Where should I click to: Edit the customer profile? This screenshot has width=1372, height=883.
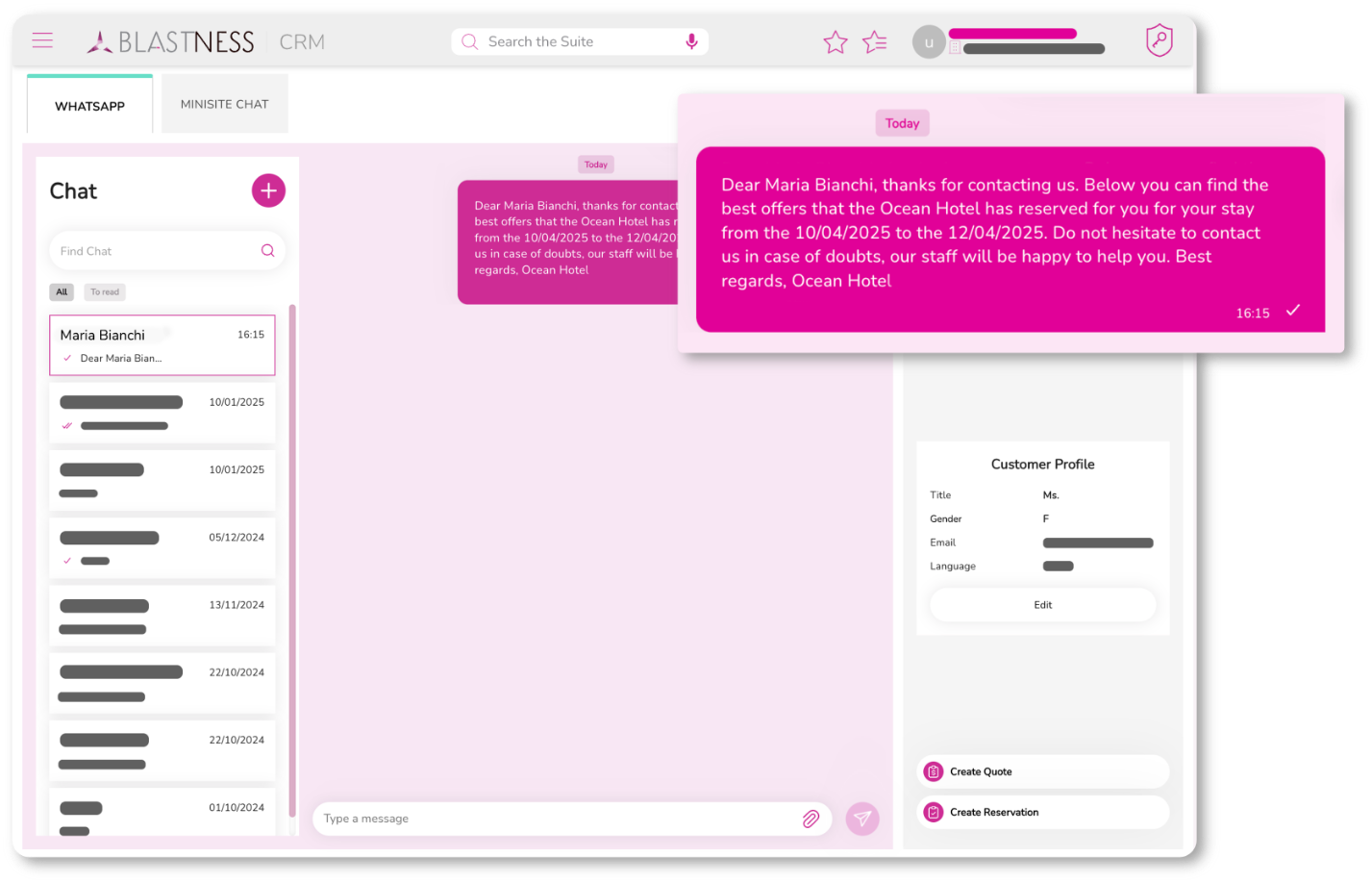[x=1043, y=605]
